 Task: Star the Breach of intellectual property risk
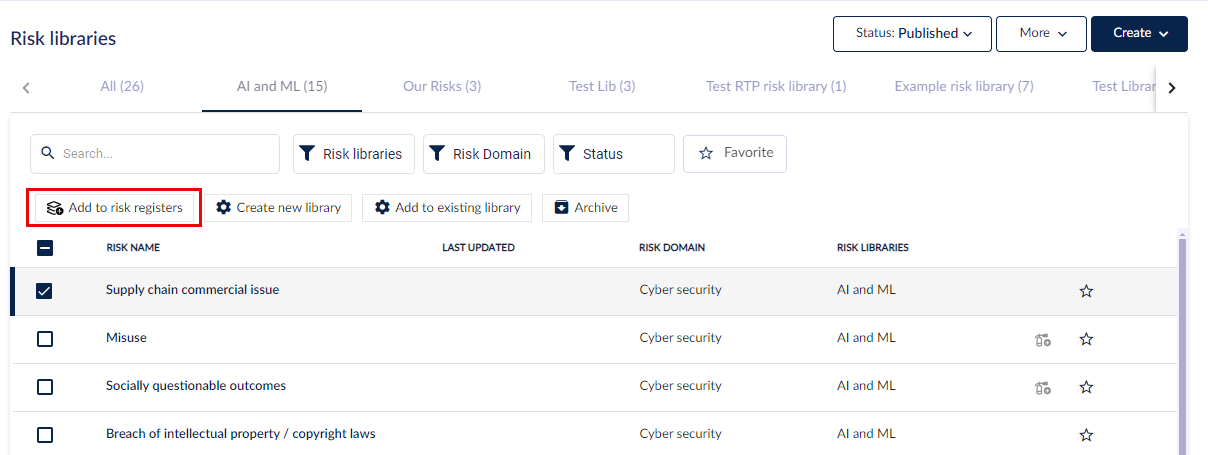click(1086, 435)
